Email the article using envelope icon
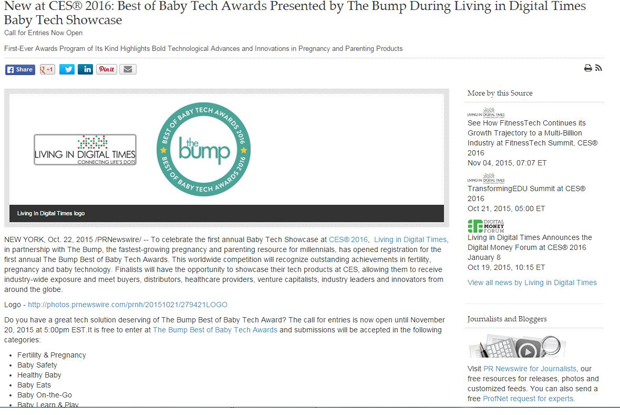 point(128,70)
